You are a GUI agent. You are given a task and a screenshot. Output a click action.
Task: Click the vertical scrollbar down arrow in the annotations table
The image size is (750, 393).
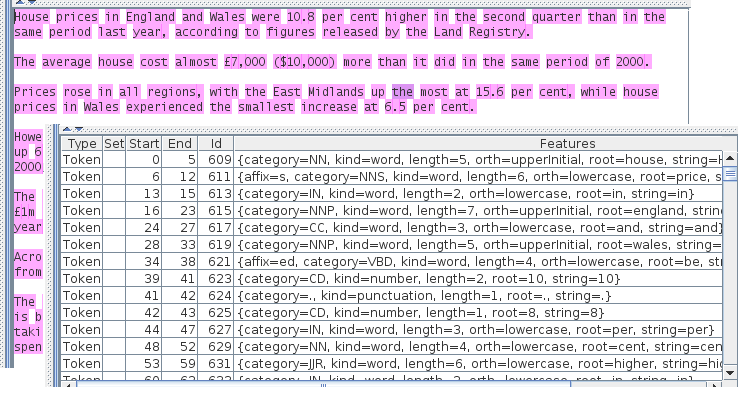tap(730, 373)
